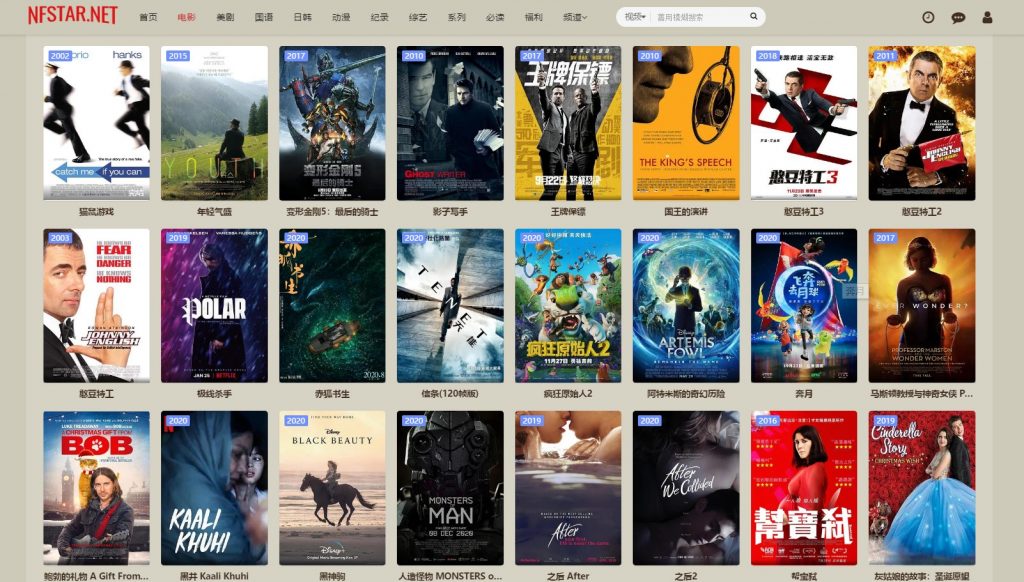This screenshot has height=582, width=1024.
Task: Open the 日韩 nav item
Action: click(x=302, y=17)
